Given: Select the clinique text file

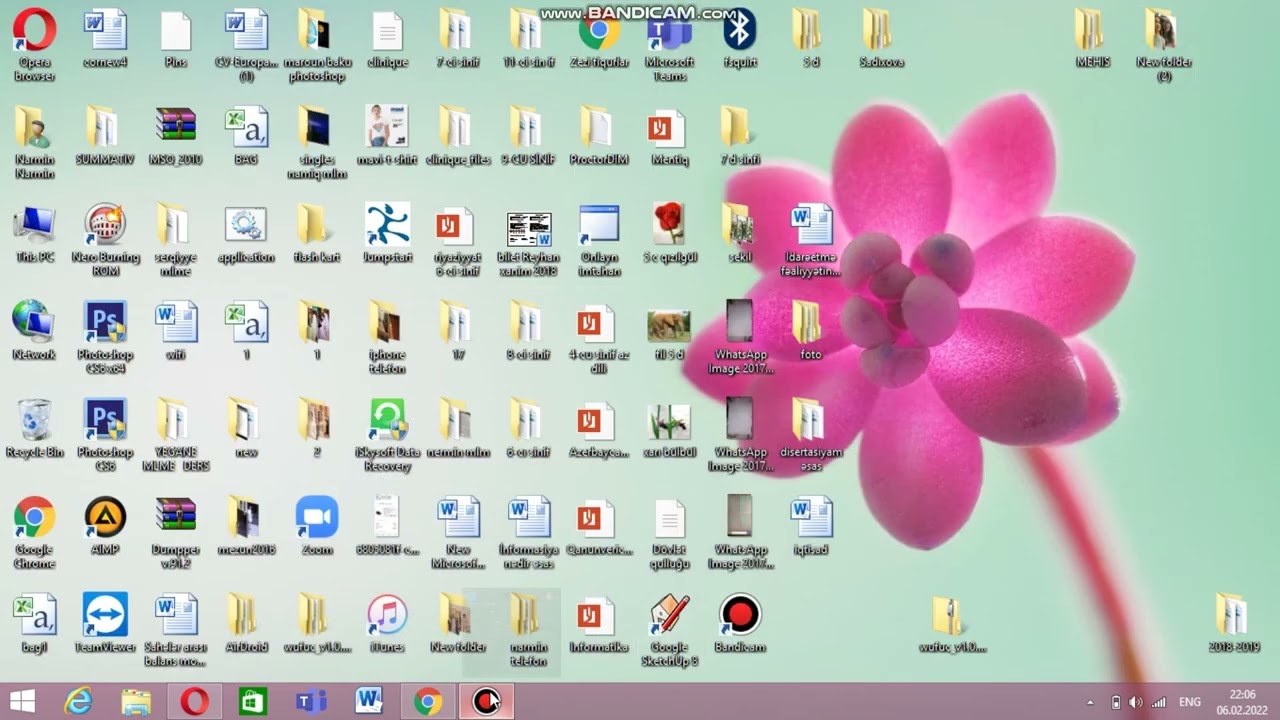Looking at the screenshot, I should [x=387, y=37].
